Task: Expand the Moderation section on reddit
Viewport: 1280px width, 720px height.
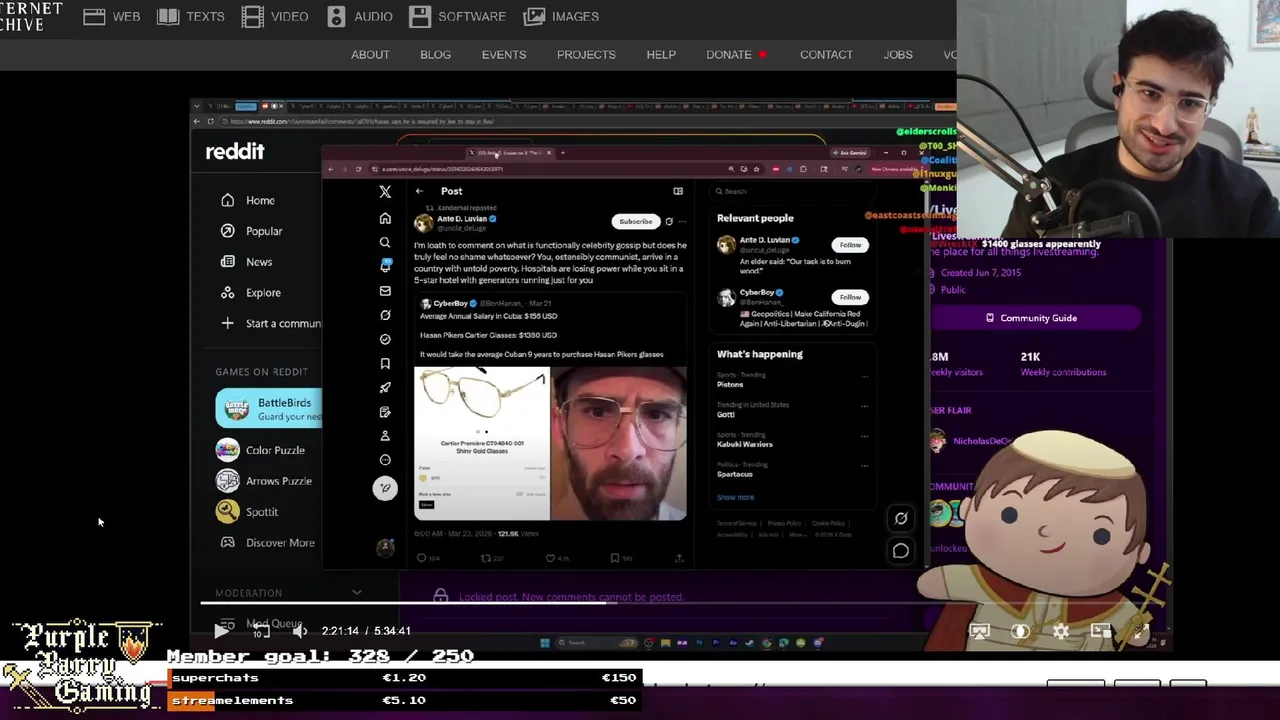Action: (356, 593)
